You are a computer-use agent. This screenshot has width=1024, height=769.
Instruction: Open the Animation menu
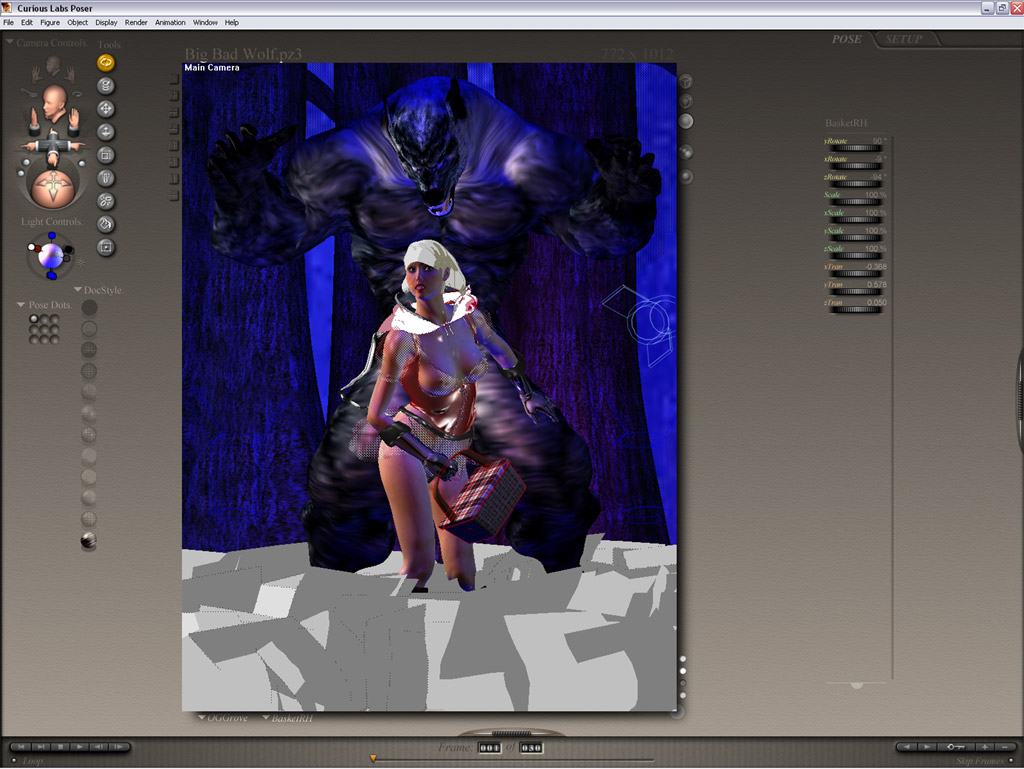coord(170,22)
